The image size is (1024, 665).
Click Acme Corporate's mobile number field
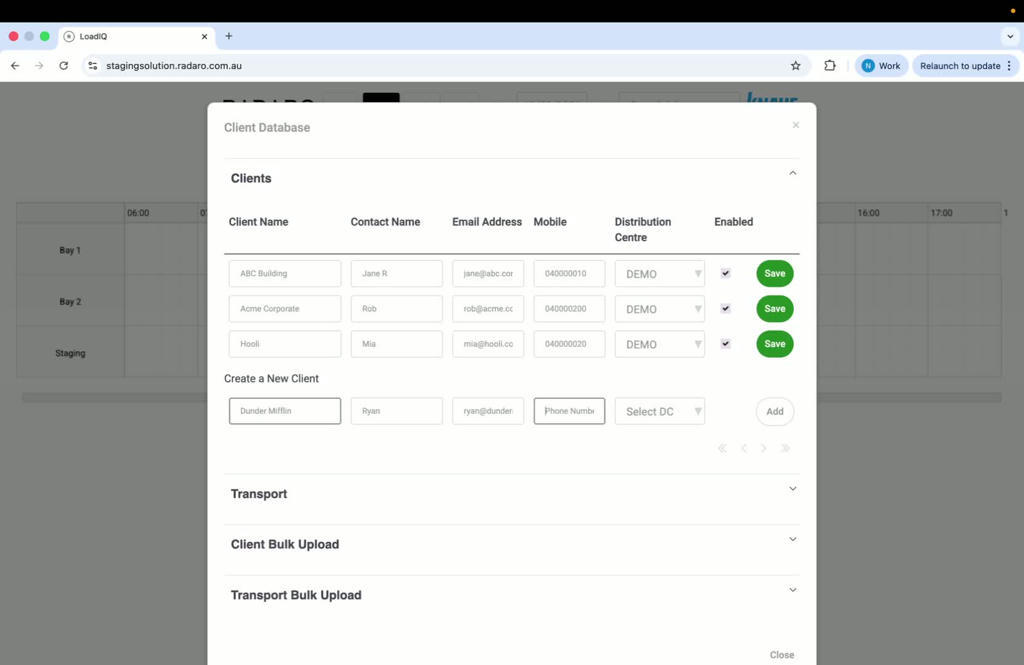pos(569,309)
